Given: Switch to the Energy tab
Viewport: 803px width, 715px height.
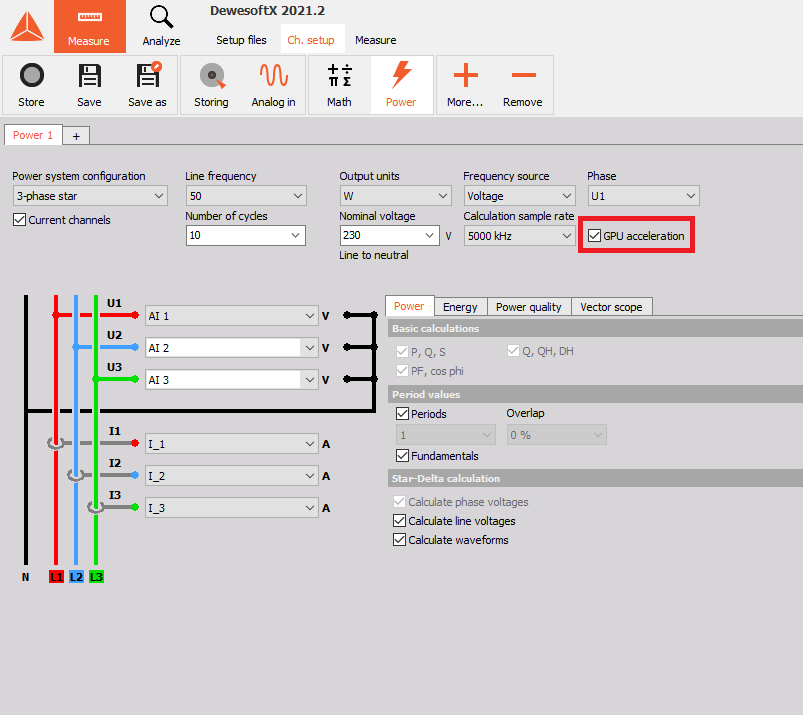Looking at the screenshot, I should (460, 307).
